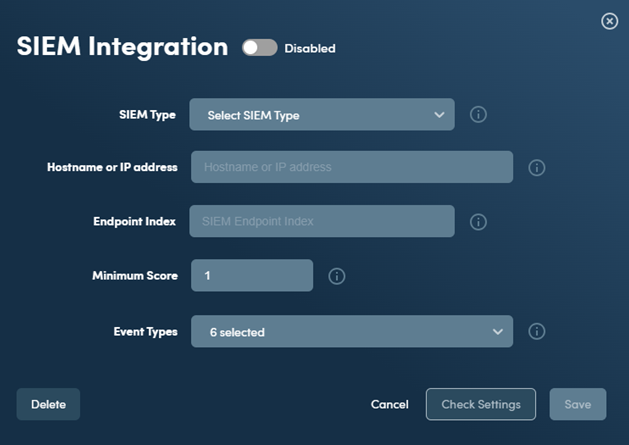Click the Disabled status label
The width and height of the screenshot is (629, 445).
click(310, 49)
